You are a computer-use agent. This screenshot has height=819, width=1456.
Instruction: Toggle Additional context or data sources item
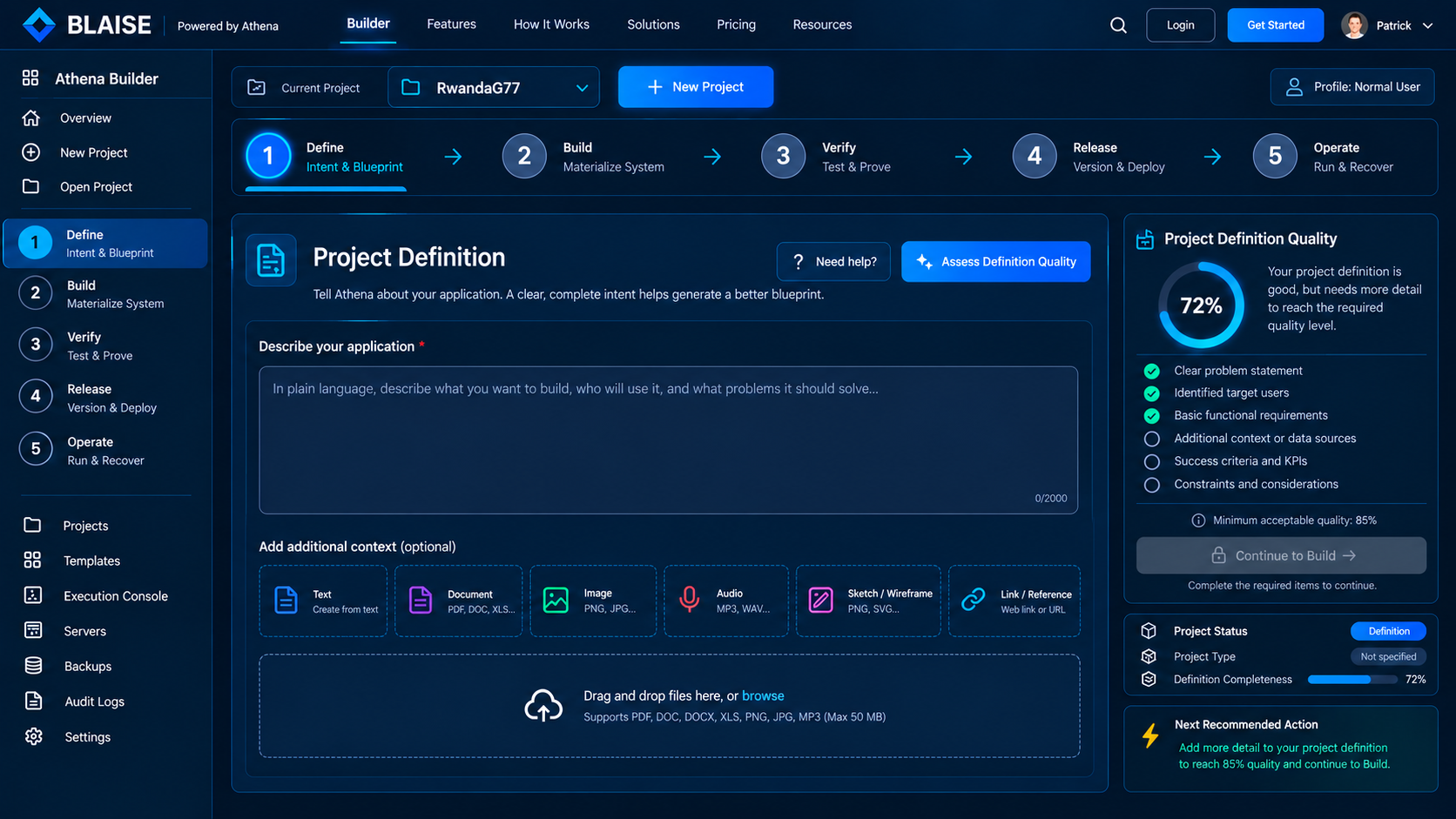[x=1152, y=439]
